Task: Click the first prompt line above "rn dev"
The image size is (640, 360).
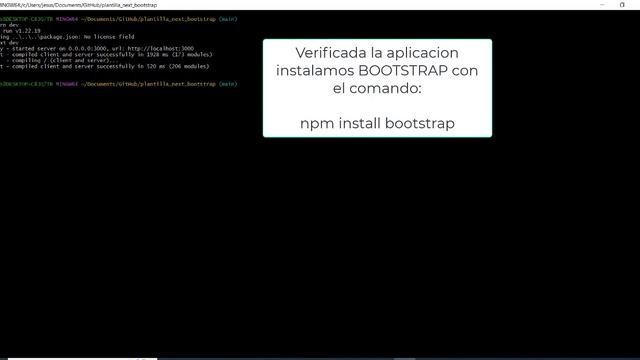Action: coord(118,19)
